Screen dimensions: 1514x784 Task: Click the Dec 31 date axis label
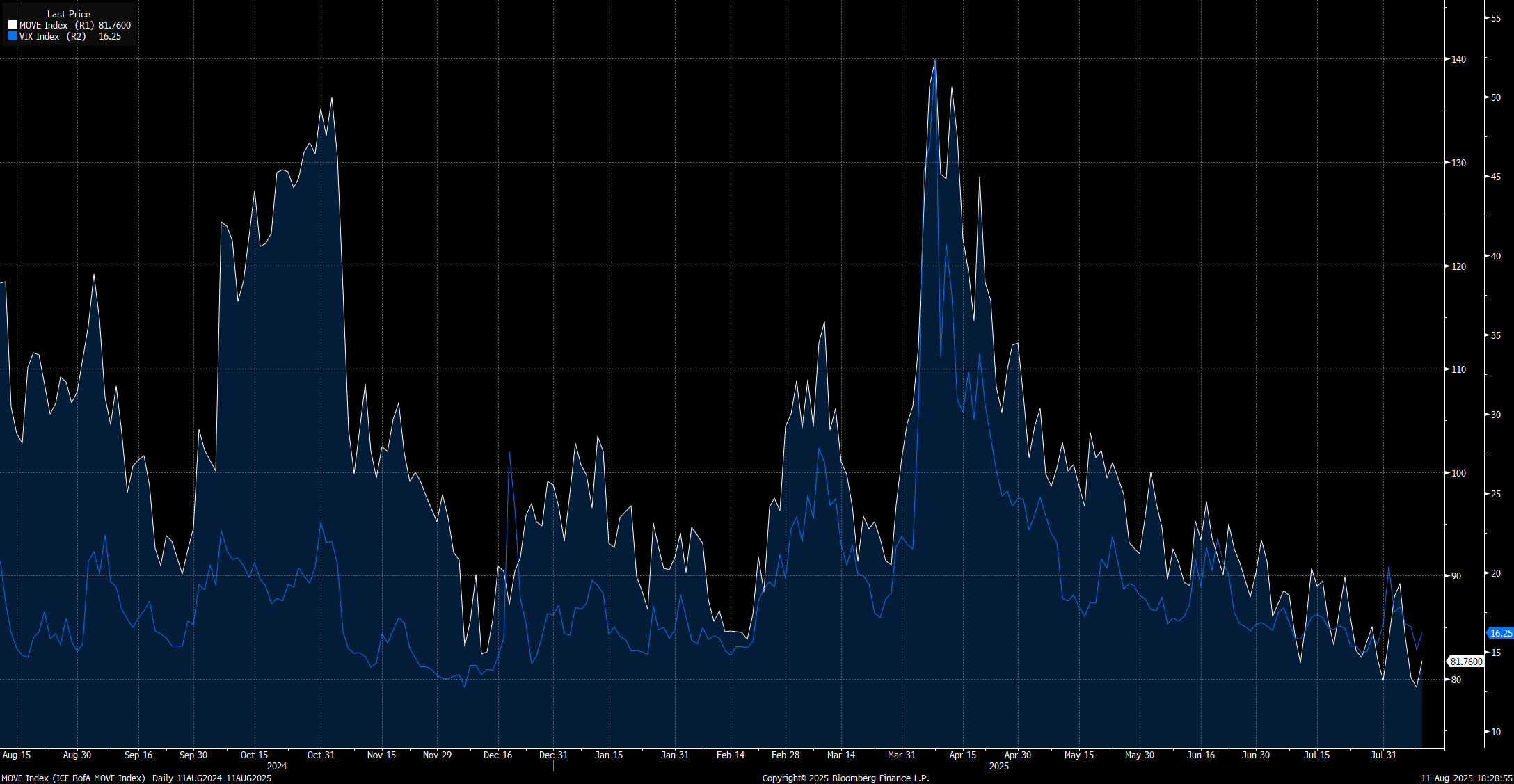[553, 755]
